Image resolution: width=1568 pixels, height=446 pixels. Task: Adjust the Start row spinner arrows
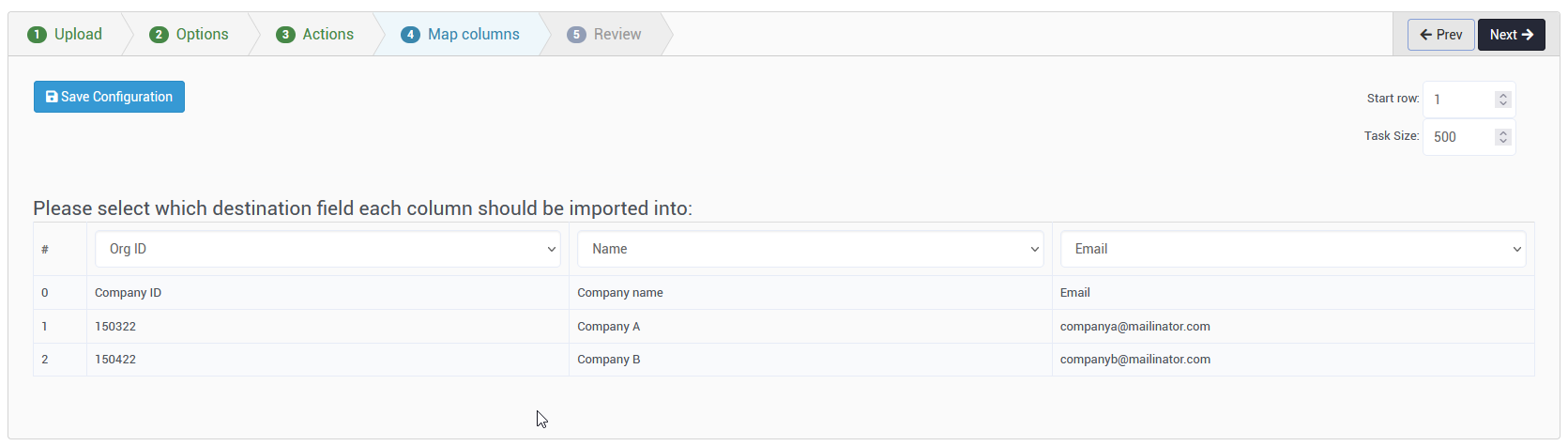point(1503,100)
